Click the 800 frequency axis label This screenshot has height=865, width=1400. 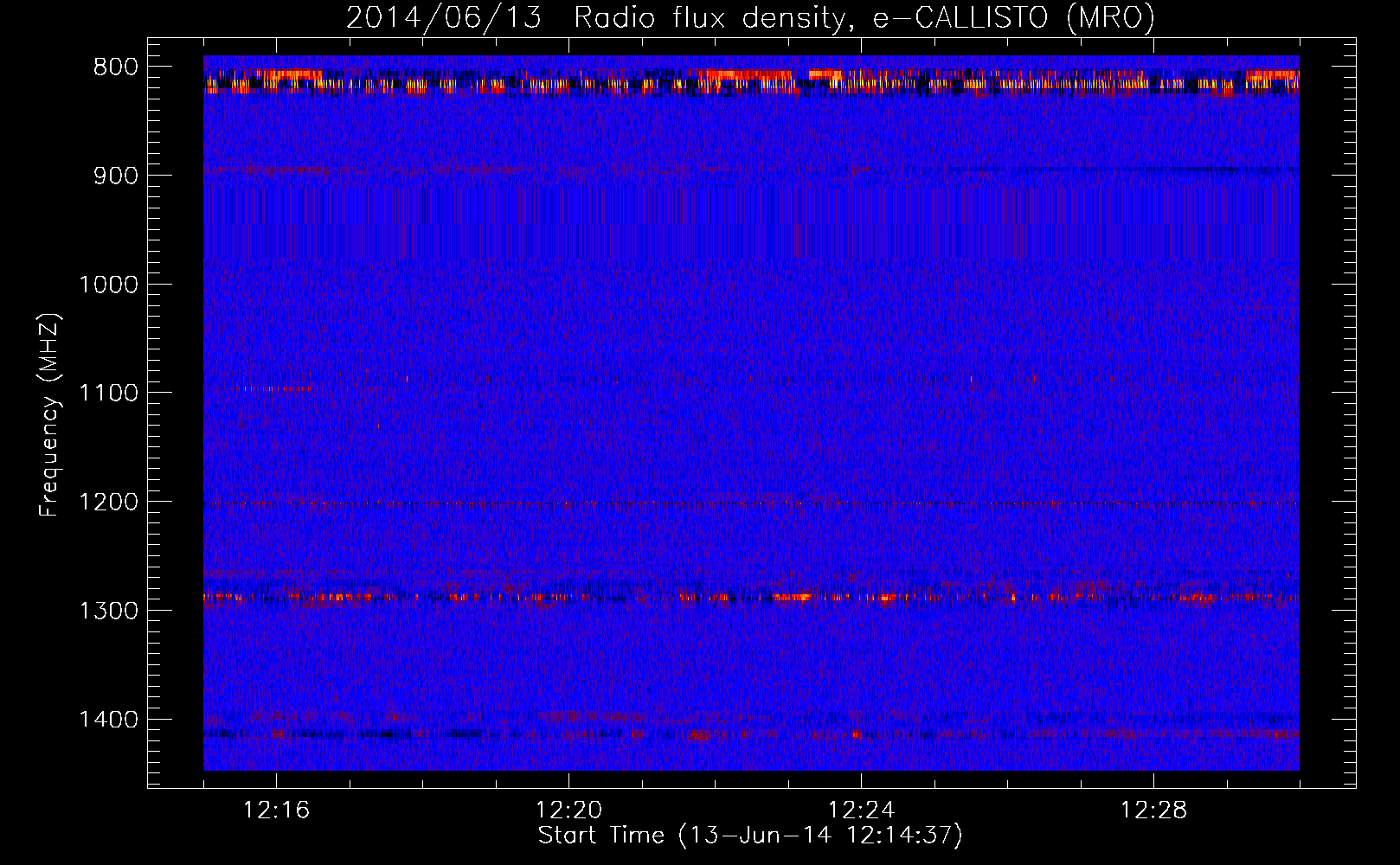pos(115,67)
